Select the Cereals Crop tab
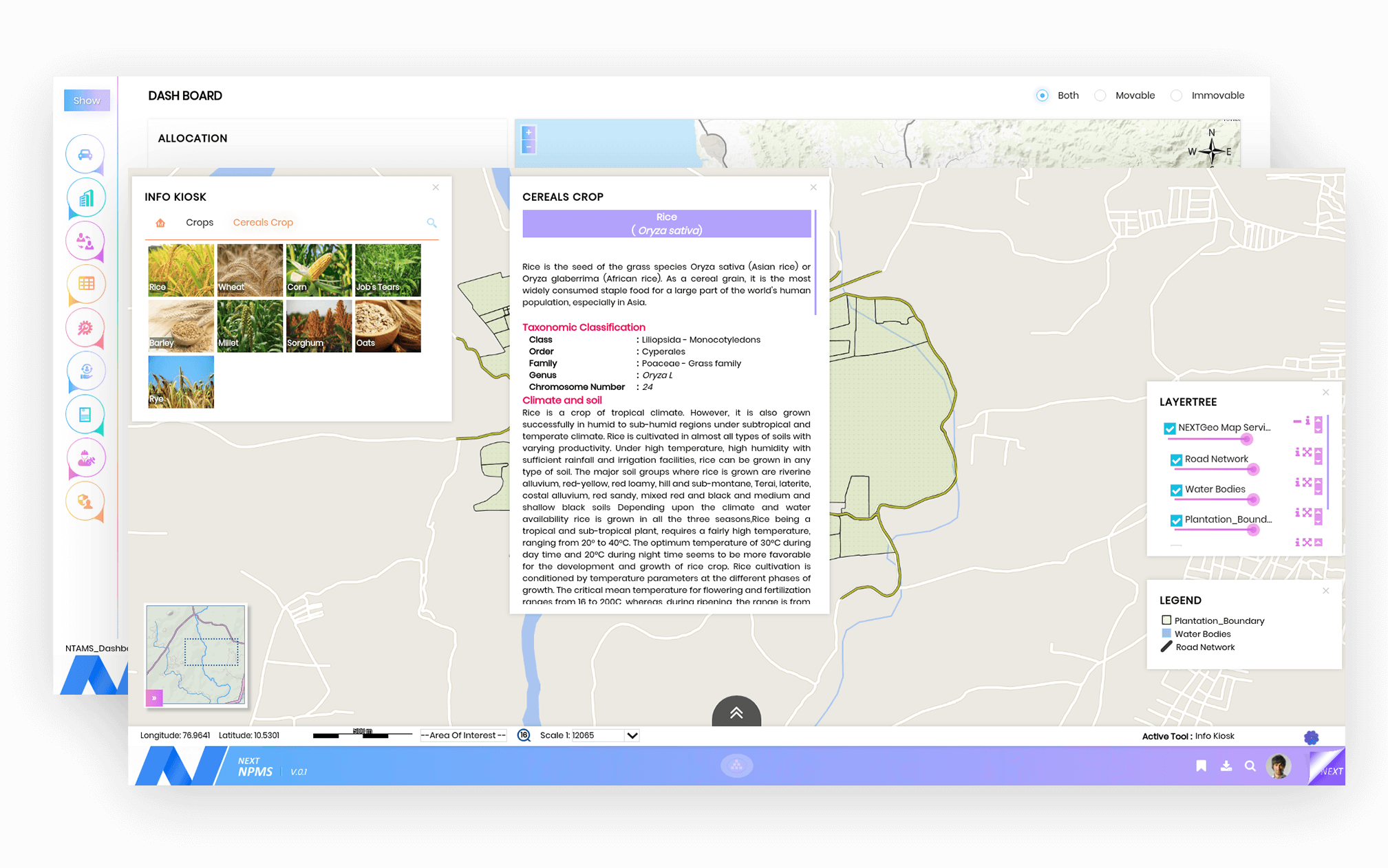The height and width of the screenshot is (868, 1388). (263, 222)
